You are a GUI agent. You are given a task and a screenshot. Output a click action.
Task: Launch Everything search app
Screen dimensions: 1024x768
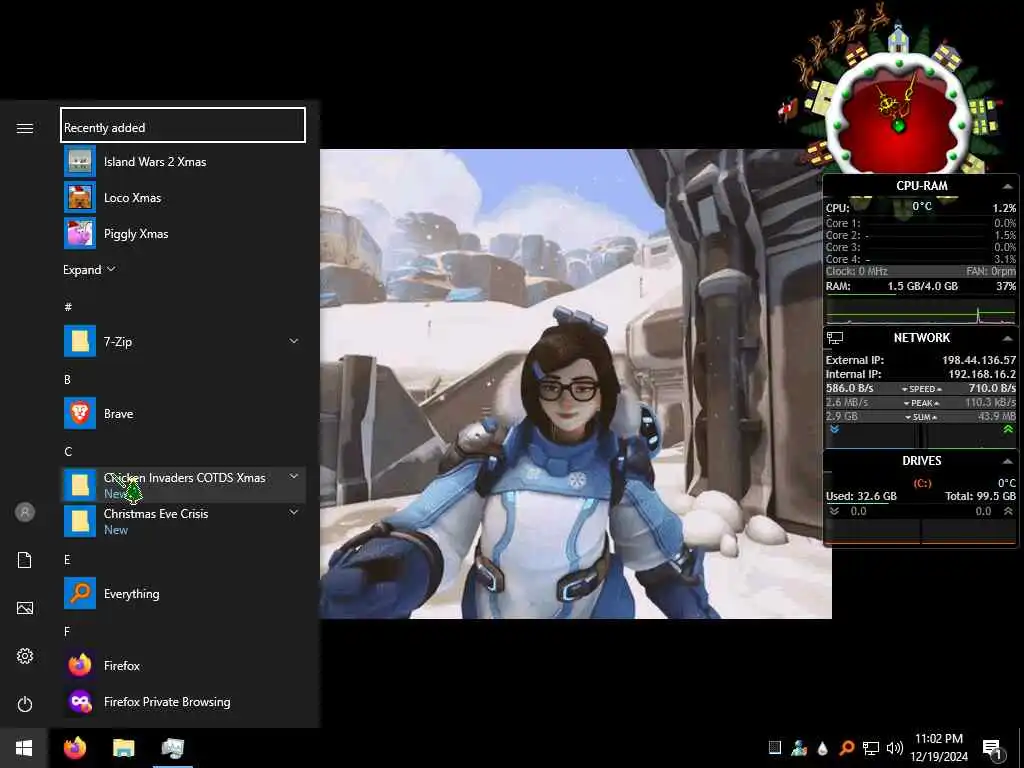tap(184, 594)
